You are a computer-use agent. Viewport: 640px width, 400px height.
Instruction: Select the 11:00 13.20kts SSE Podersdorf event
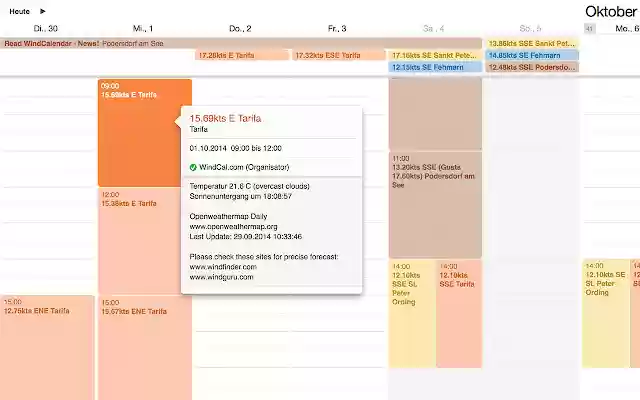pos(435,205)
